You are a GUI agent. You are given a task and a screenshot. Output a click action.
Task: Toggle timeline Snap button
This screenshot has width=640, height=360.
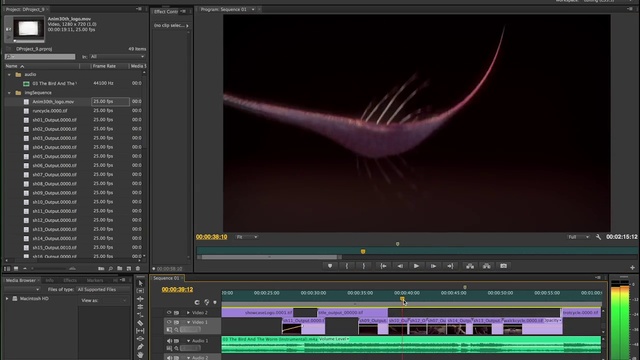197,302
